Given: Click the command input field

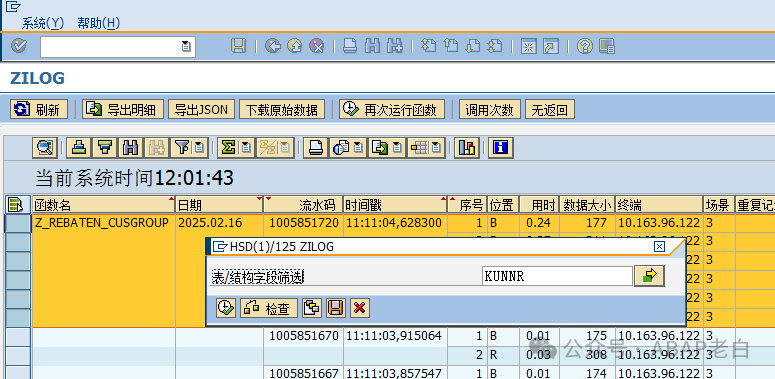Looking at the screenshot, I should tap(118, 46).
